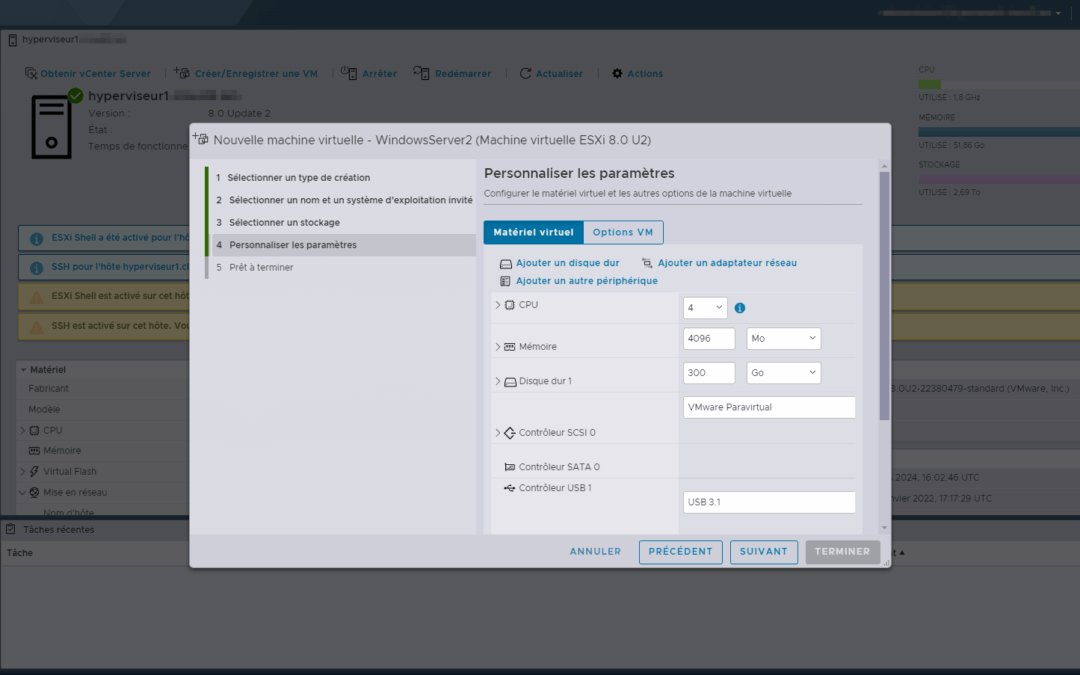Screen dimensions: 1080x675
Task: Click the Tâche column header
Action: pos(19,552)
